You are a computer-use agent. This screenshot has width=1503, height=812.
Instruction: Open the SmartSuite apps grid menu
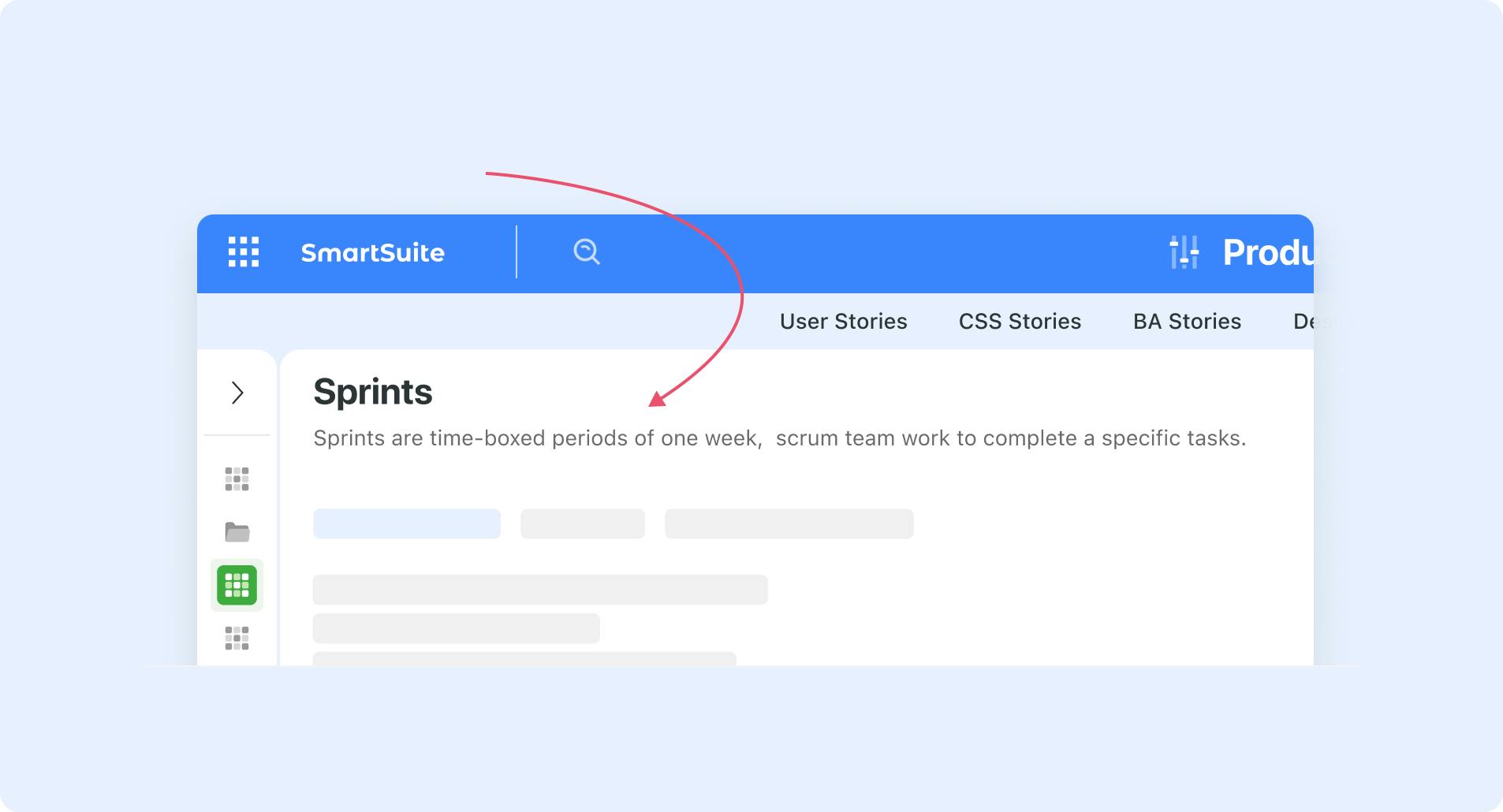point(244,252)
